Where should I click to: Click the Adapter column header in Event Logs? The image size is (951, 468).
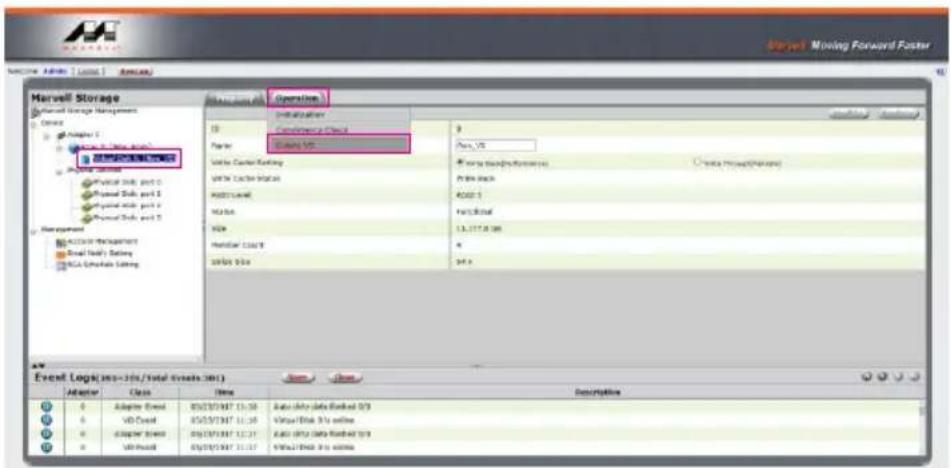tap(82, 392)
